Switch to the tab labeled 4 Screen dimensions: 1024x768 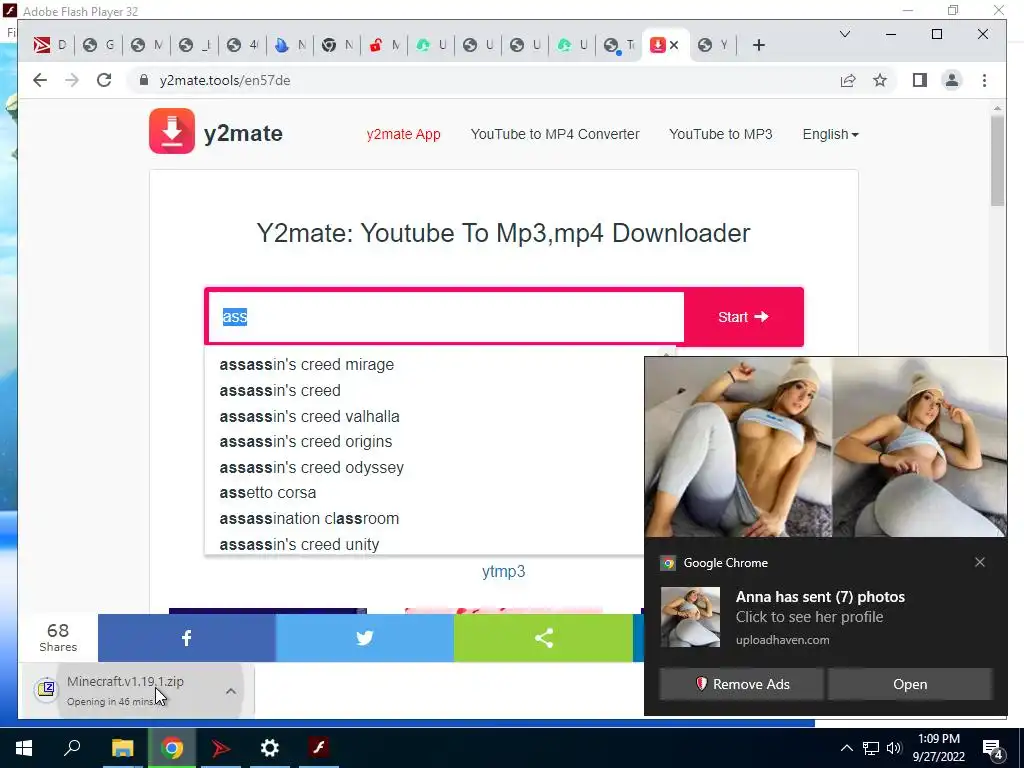(243, 45)
